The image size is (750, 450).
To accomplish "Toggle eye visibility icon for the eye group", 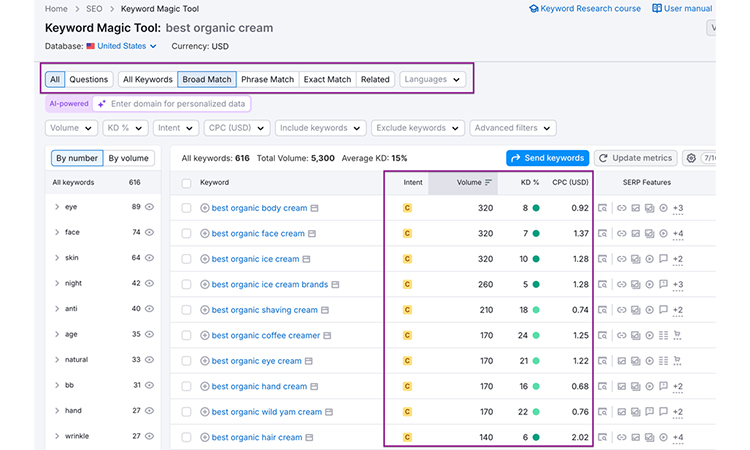I will tap(150, 207).
